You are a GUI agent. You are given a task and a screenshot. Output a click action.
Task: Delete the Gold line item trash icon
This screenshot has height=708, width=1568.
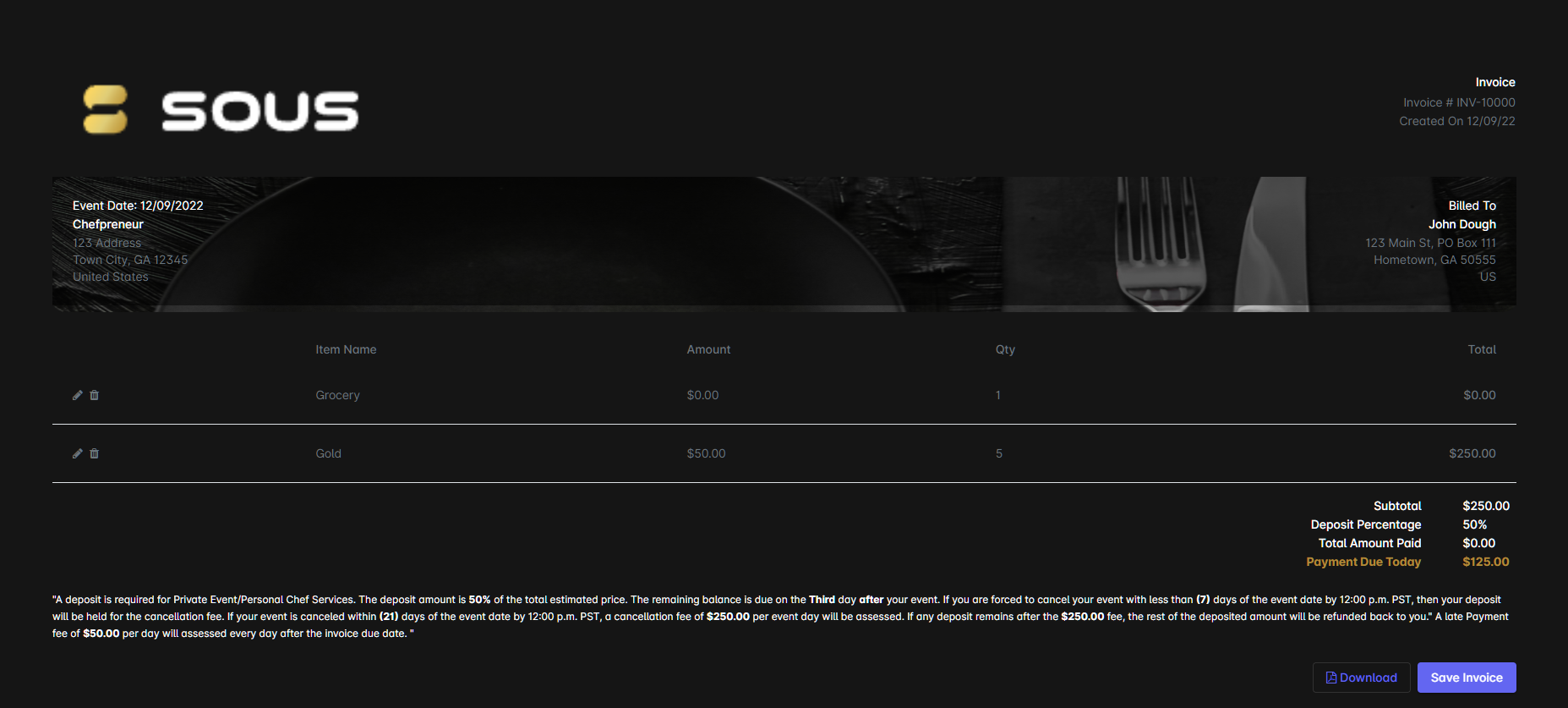pyautogui.click(x=94, y=453)
